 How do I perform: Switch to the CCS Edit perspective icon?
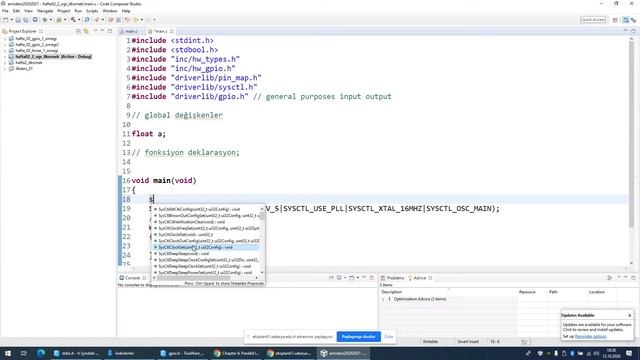626,20
